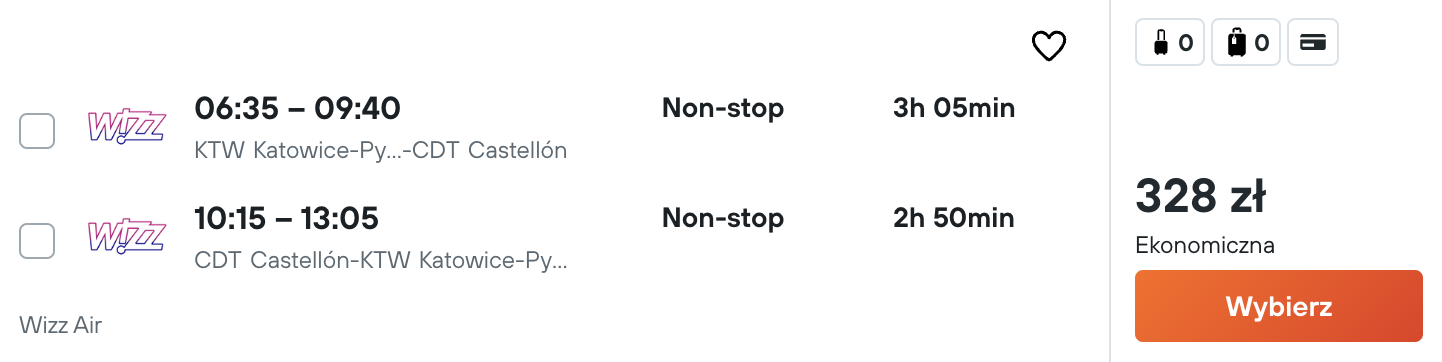Viewport: 1442px width, 362px height.
Task: Open the 10:15 – 13:05 flight details
Action: 286,218
